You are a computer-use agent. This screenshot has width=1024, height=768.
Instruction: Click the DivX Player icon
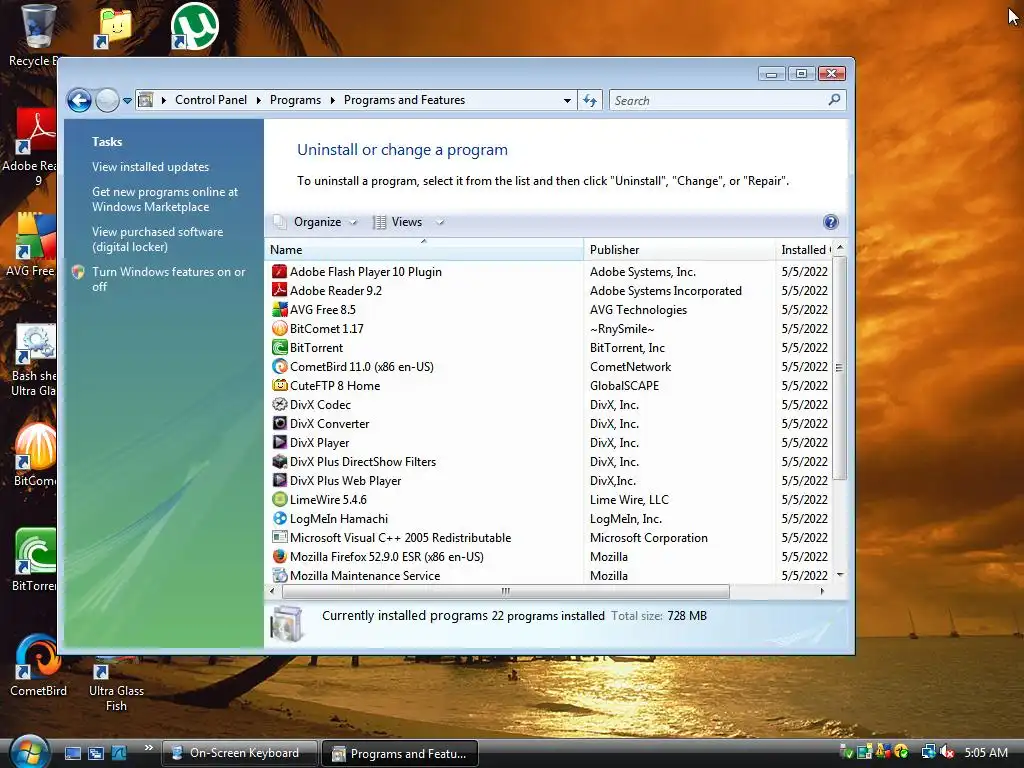pyautogui.click(x=280, y=442)
